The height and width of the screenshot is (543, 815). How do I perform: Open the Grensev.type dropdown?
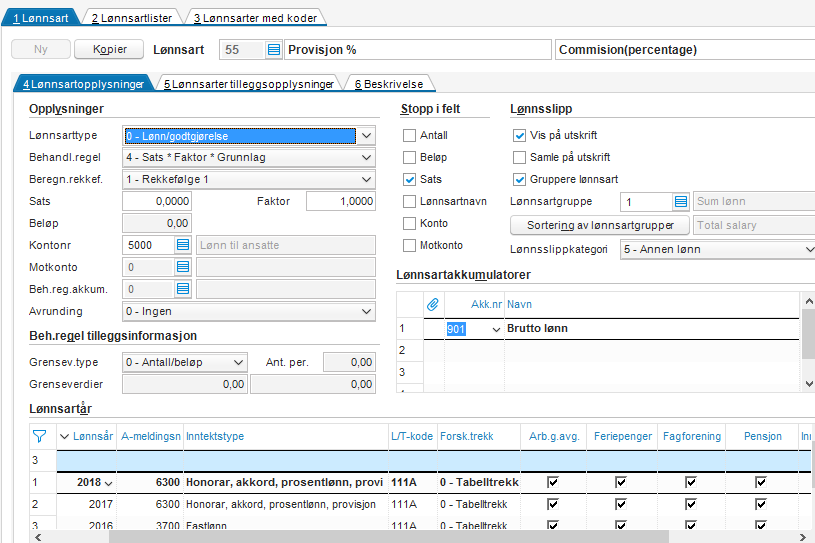(239, 362)
